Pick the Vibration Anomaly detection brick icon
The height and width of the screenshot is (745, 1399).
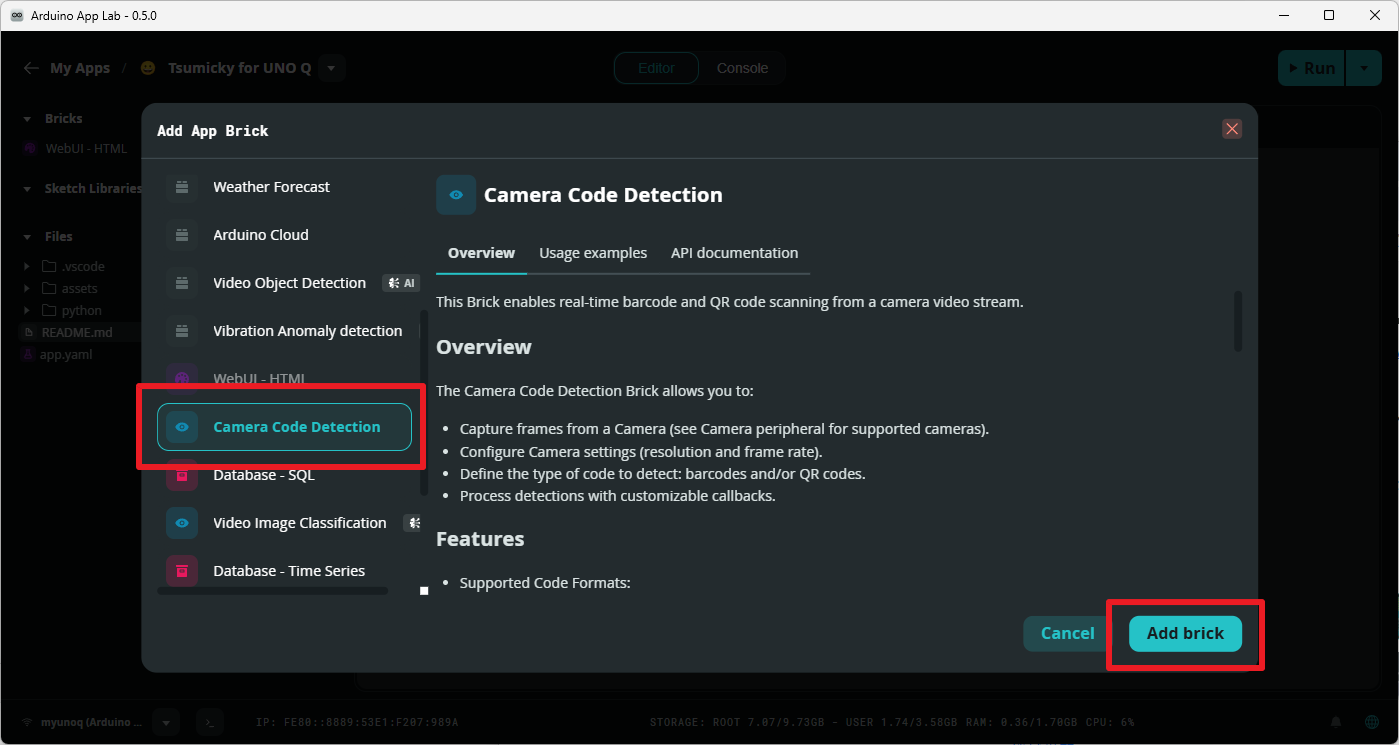[x=182, y=331]
